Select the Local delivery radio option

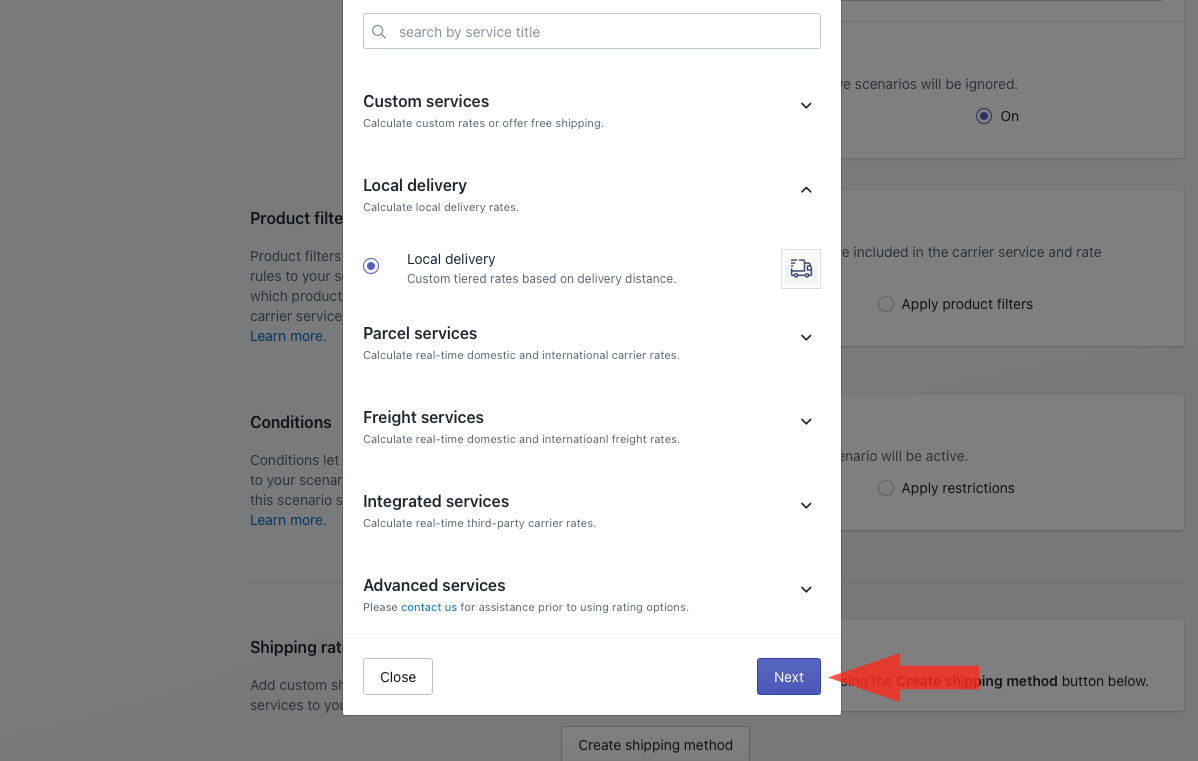coord(371,266)
